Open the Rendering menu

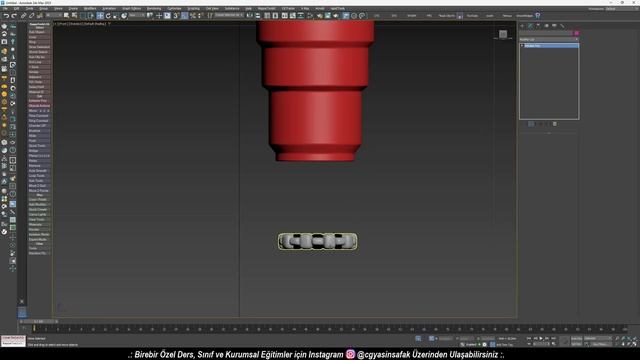click(x=154, y=8)
